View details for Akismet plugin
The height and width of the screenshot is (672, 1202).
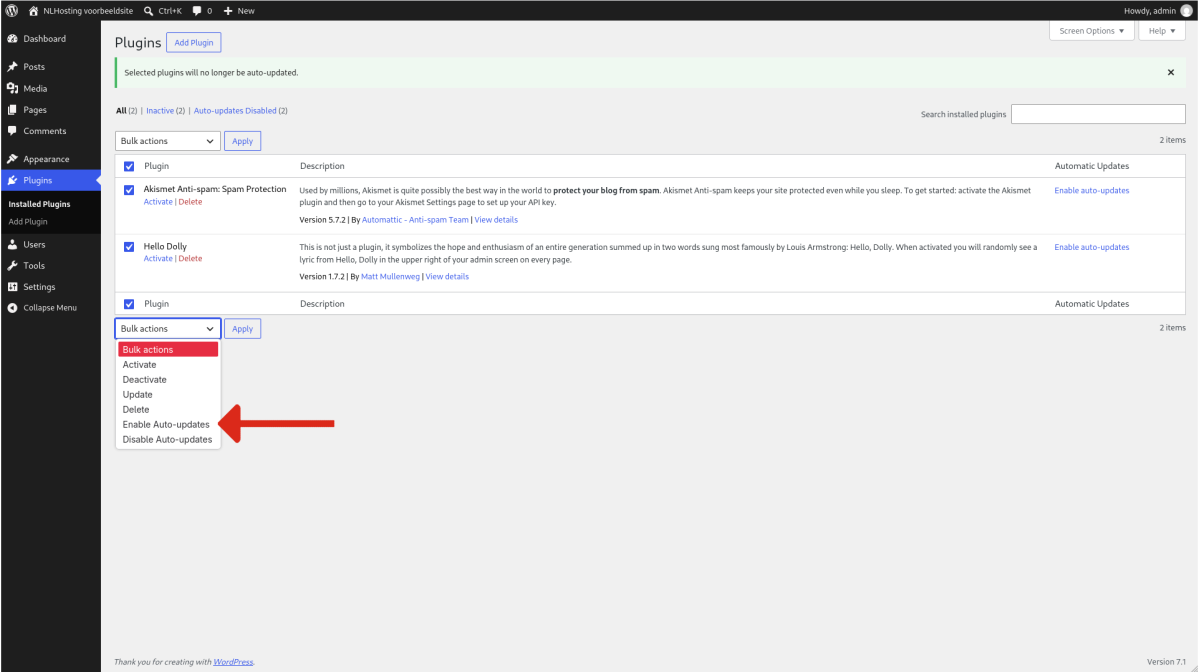tap(496, 220)
